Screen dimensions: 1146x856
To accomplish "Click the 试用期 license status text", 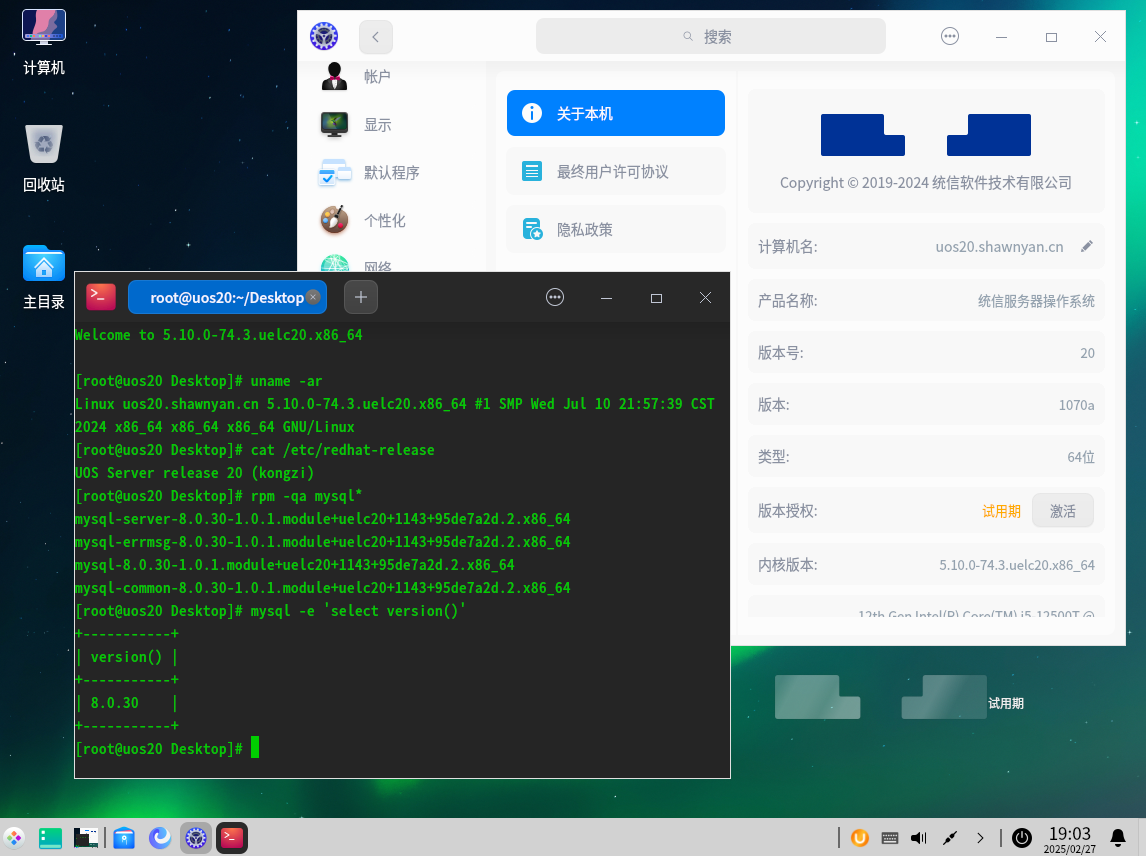I will (1001, 511).
